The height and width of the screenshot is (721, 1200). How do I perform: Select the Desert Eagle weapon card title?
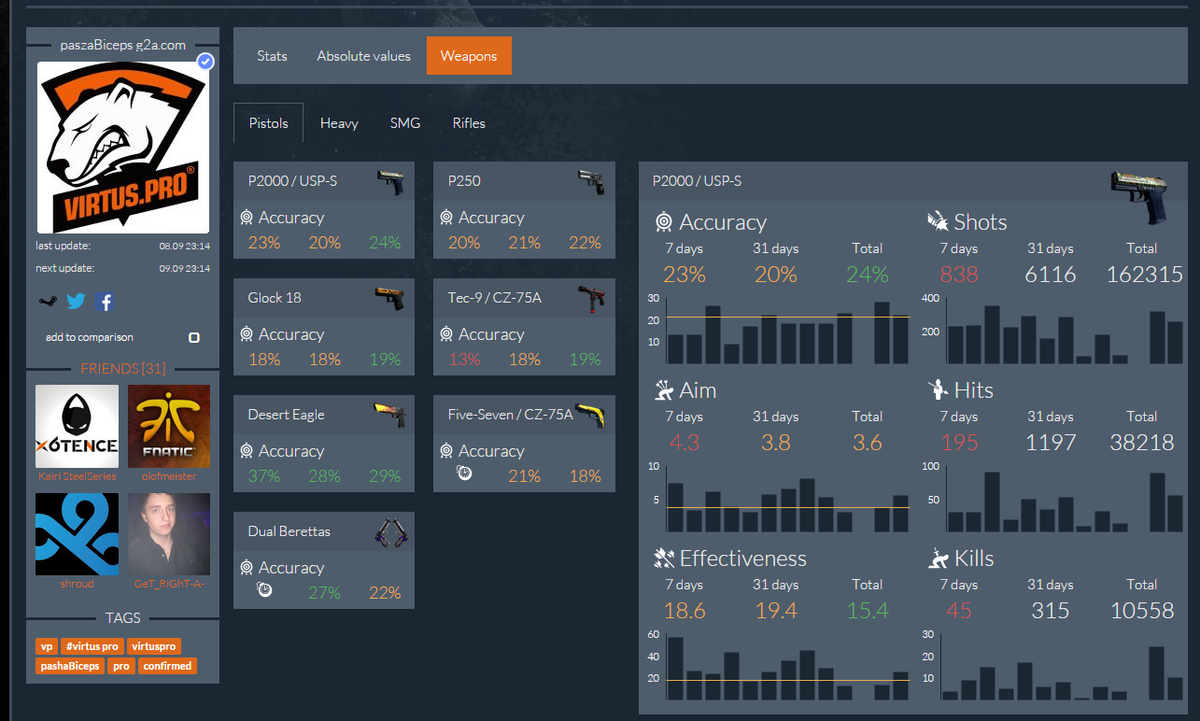286,415
